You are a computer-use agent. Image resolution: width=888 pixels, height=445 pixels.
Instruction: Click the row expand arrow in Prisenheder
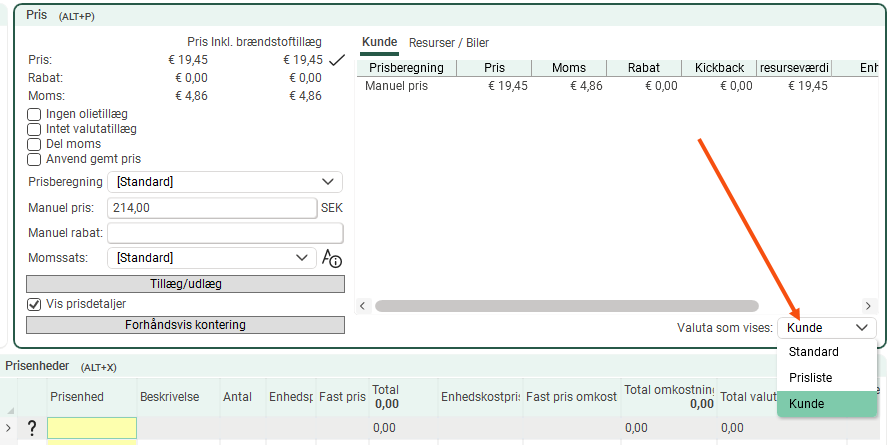(9, 428)
